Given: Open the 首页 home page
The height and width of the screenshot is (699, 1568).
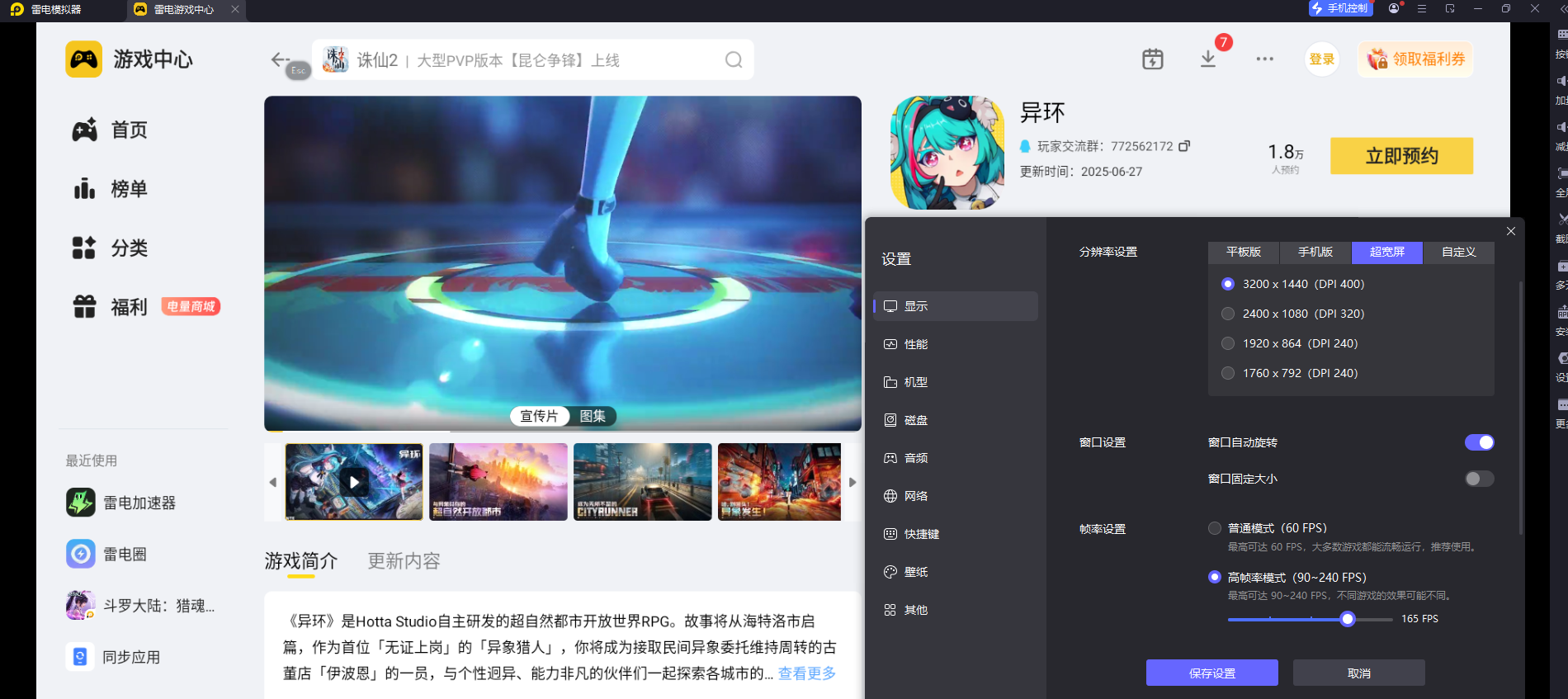Looking at the screenshot, I should pyautogui.click(x=110, y=130).
